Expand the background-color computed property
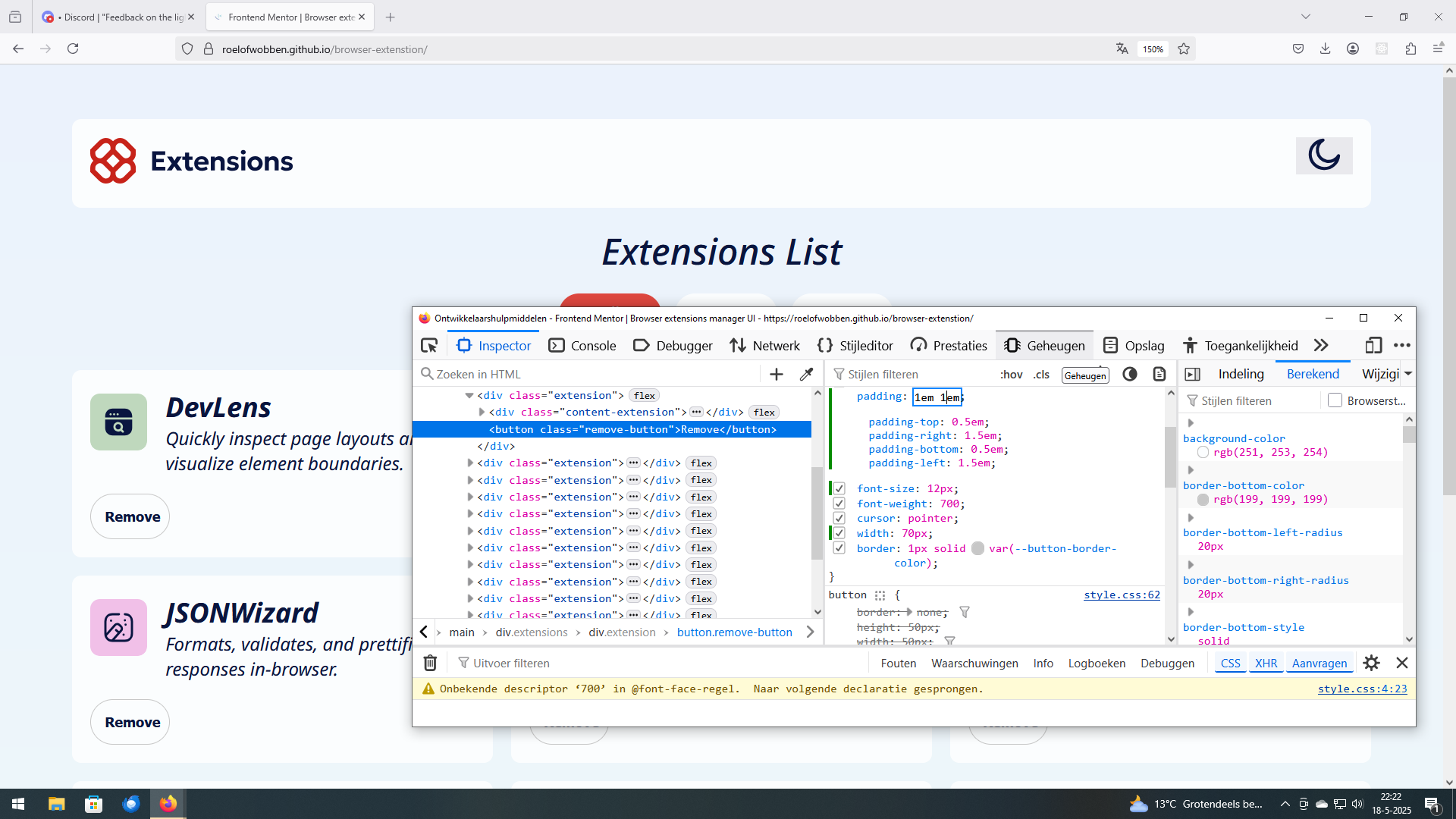 [x=1191, y=423]
